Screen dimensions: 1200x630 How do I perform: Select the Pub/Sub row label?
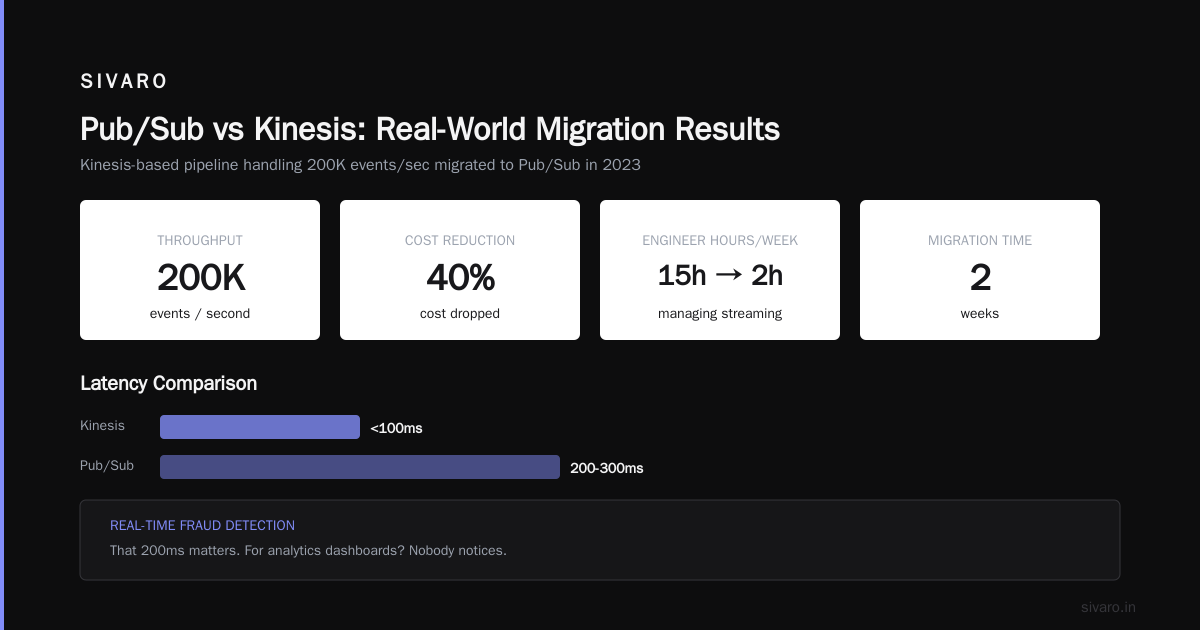pos(107,466)
